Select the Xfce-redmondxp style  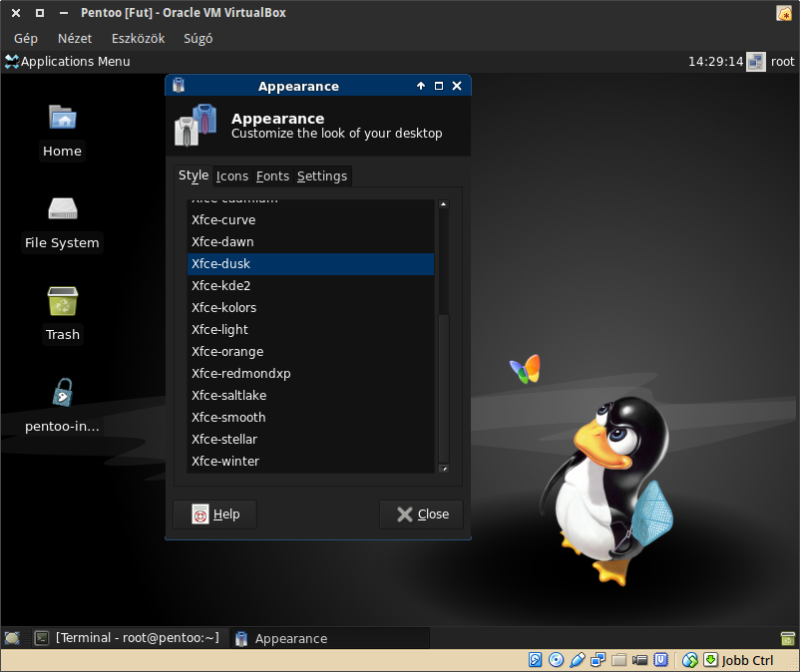tap(311, 374)
